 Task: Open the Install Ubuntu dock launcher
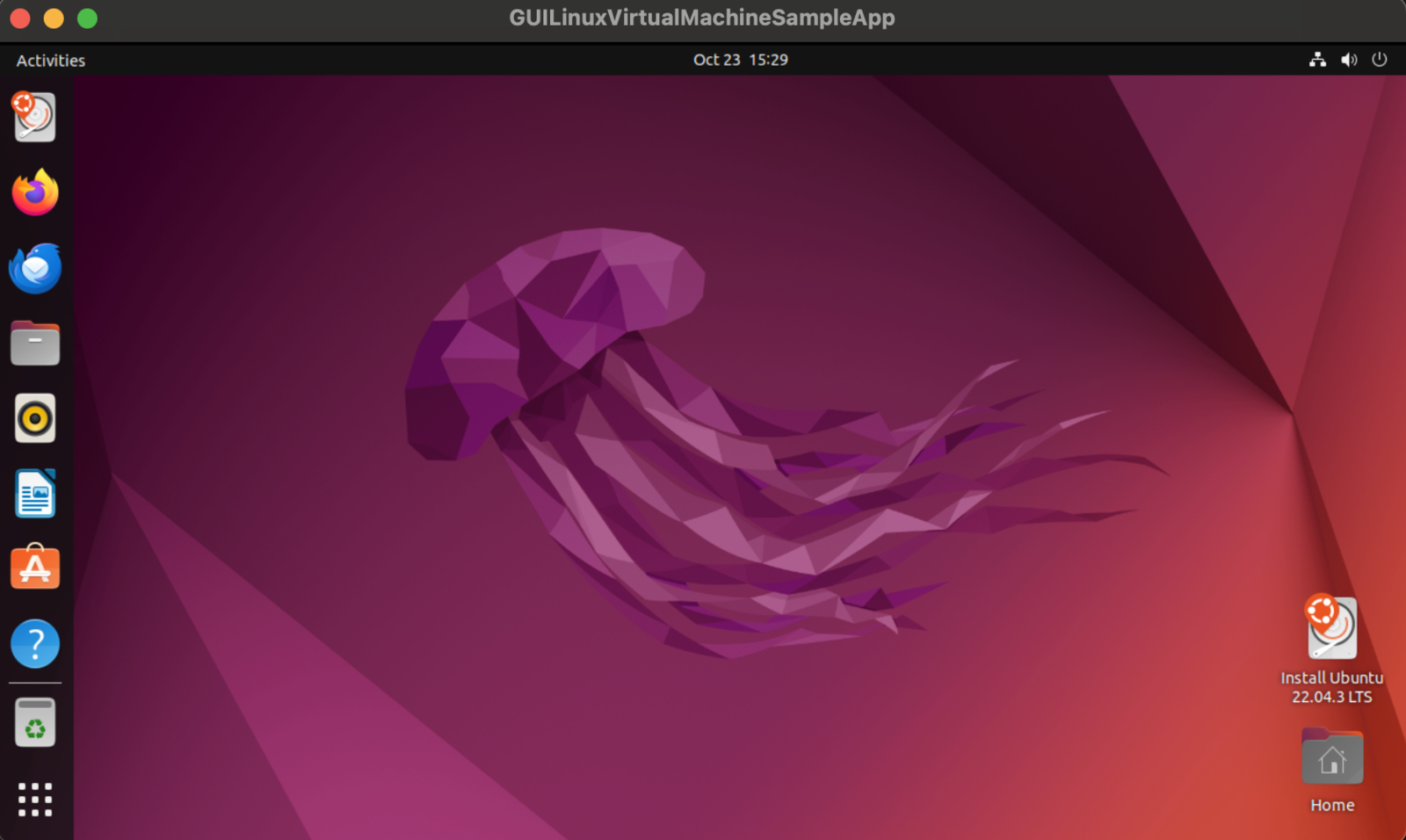[x=34, y=117]
